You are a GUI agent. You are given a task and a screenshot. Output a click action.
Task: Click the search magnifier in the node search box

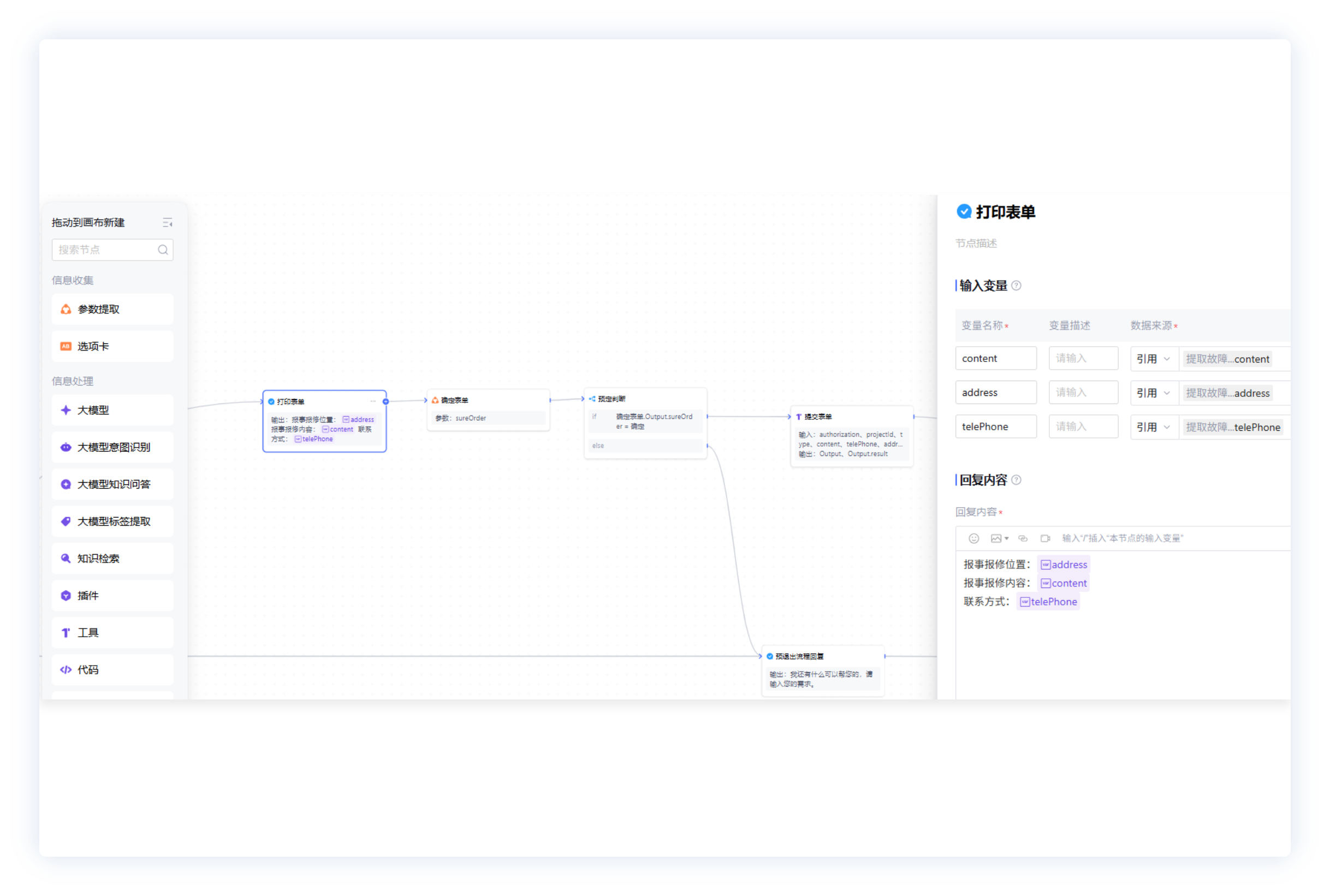(x=163, y=250)
